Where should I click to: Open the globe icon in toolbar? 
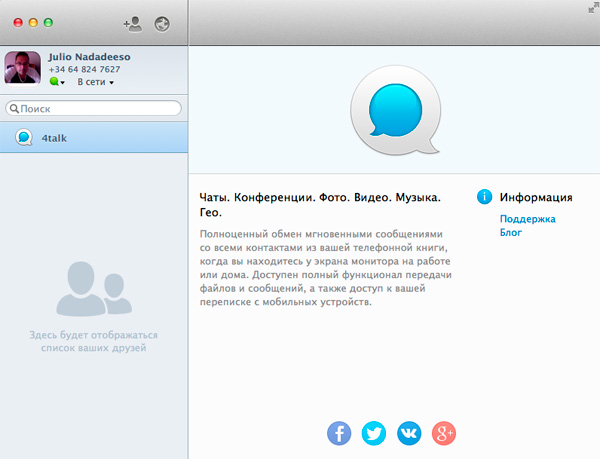tap(163, 23)
